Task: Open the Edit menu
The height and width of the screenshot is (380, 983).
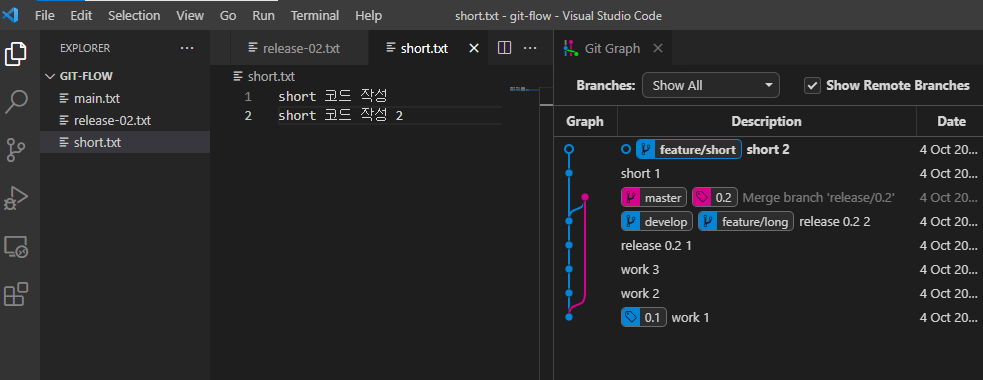Action: click(81, 15)
